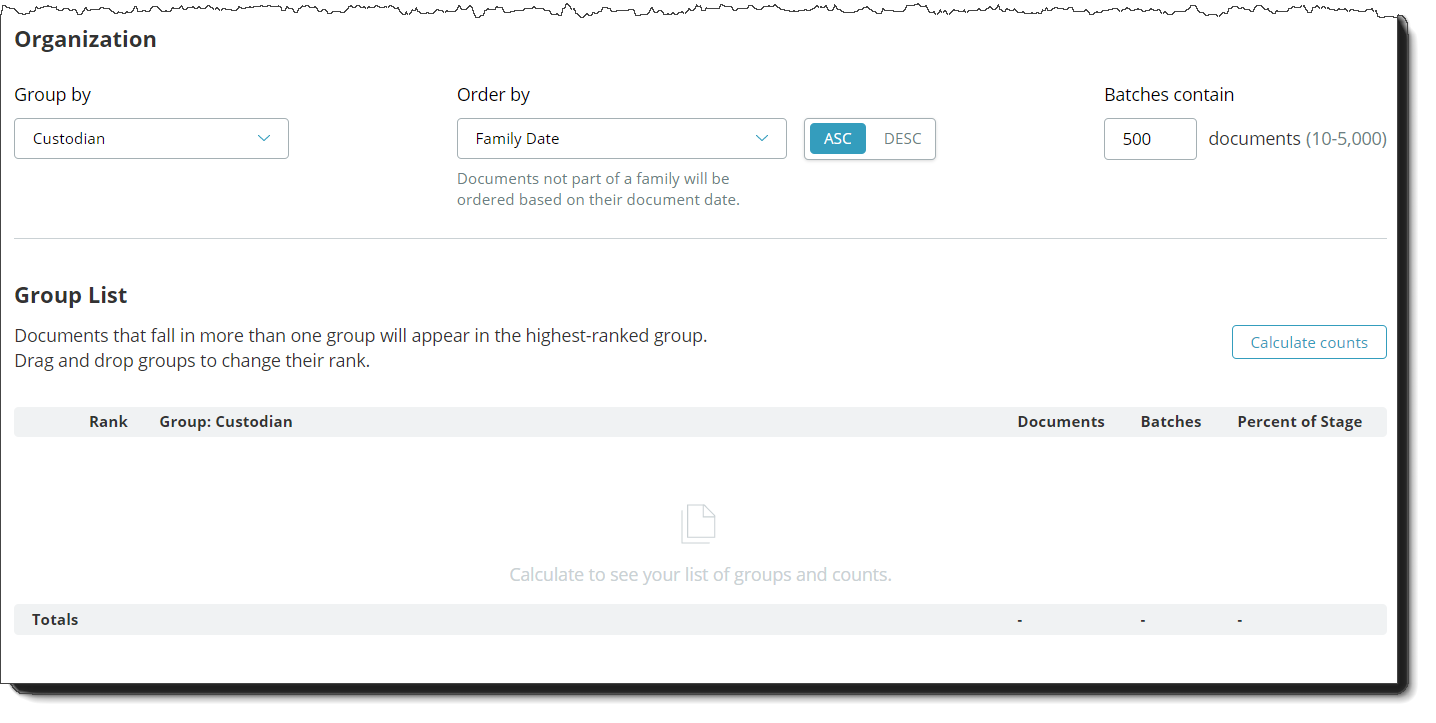
Task: Click the chevron in the Custodian dropdown
Action: [x=264, y=138]
